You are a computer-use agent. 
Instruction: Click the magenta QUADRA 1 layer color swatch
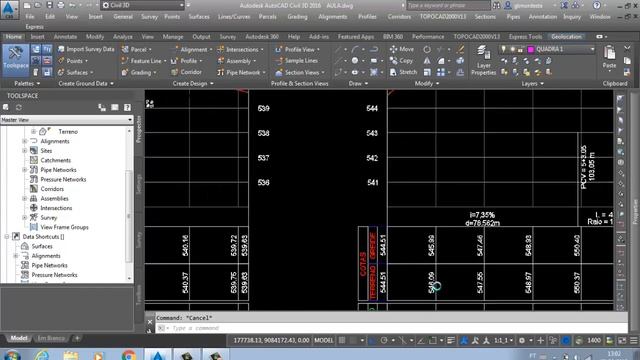coord(531,49)
